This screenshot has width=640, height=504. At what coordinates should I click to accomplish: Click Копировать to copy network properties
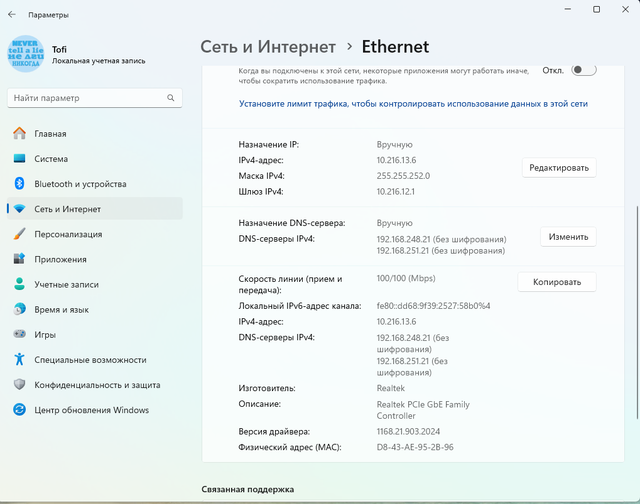point(557,282)
